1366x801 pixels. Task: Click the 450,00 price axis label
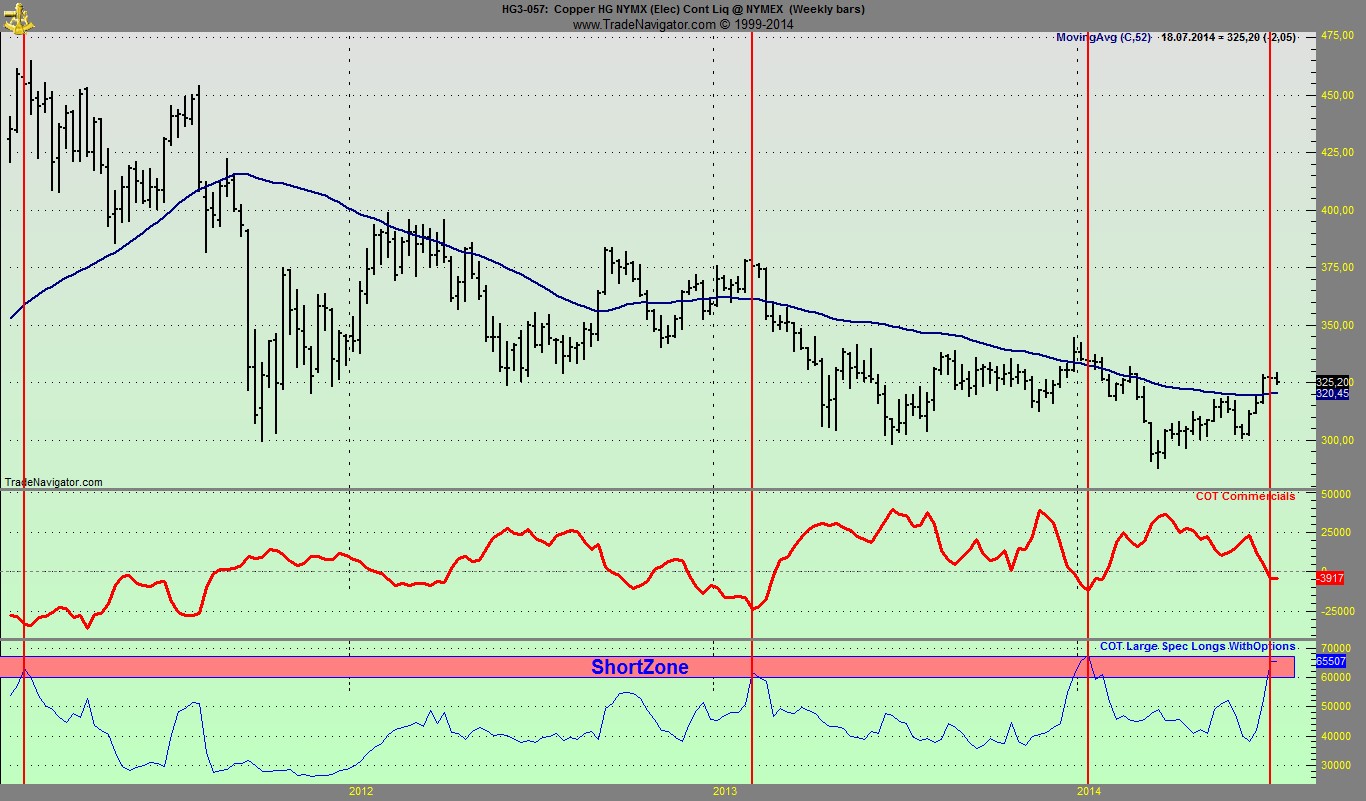coord(1337,96)
